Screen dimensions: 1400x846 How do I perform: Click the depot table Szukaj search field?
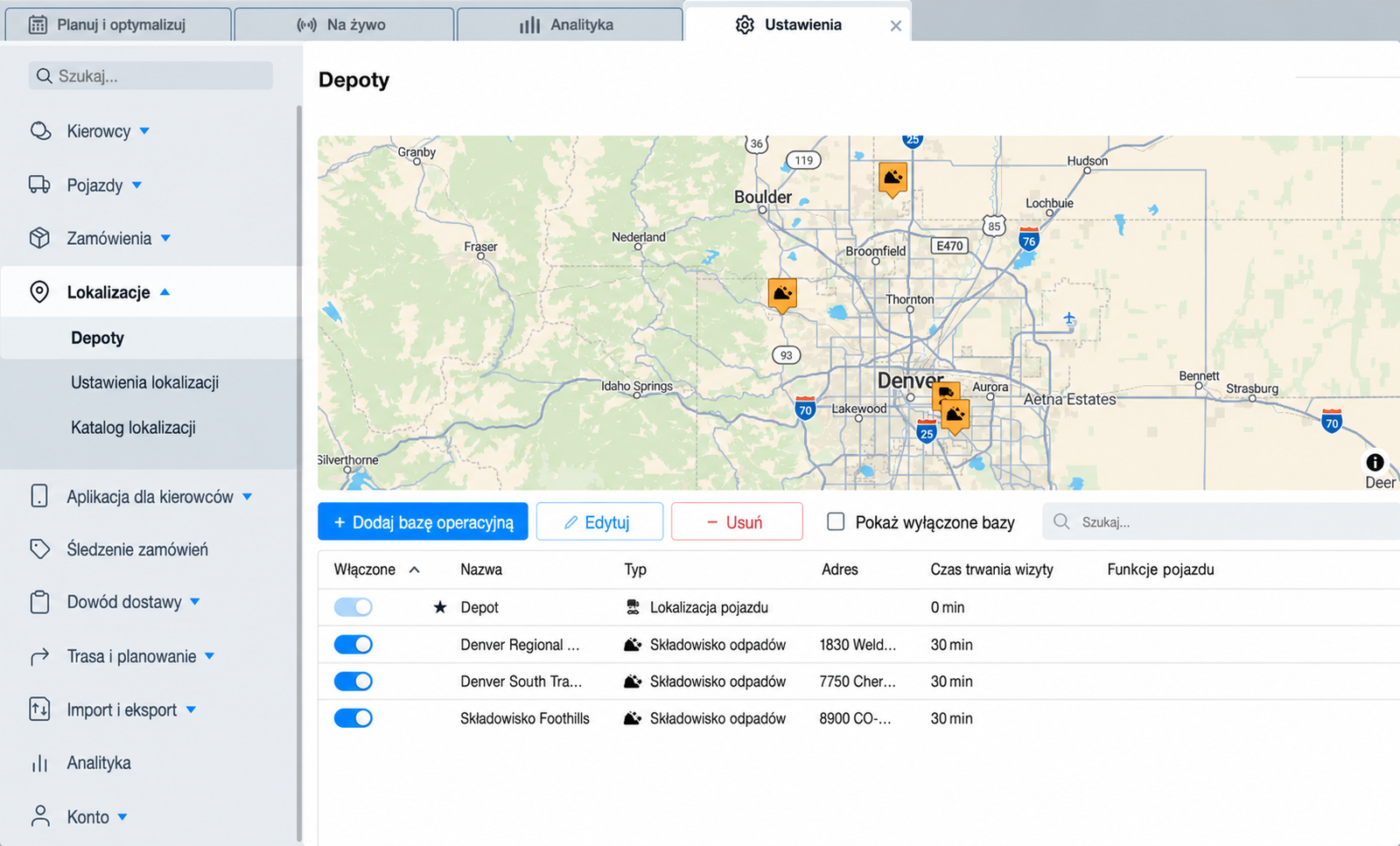(x=1221, y=521)
